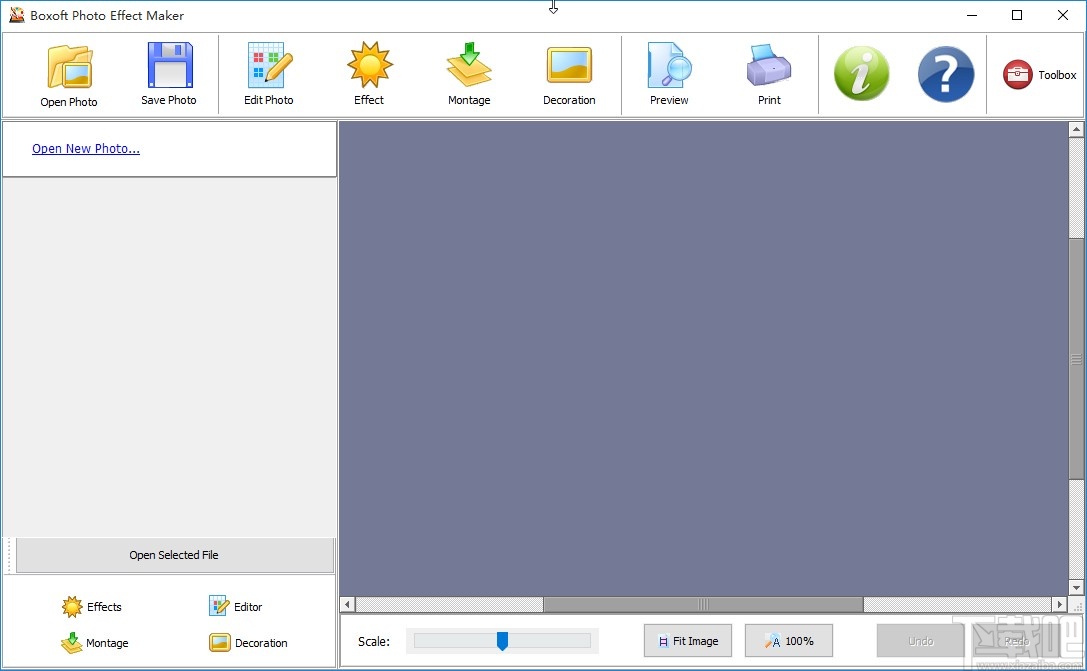Click the Save Photo toolbar icon
Viewport: 1087px width, 671px height.
coord(169,72)
